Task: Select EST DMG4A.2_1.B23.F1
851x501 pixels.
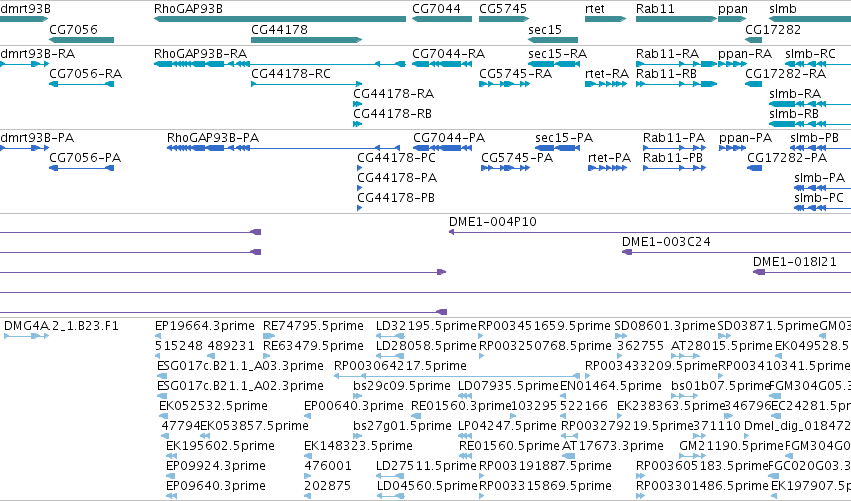Action: (x=26, y=337)
